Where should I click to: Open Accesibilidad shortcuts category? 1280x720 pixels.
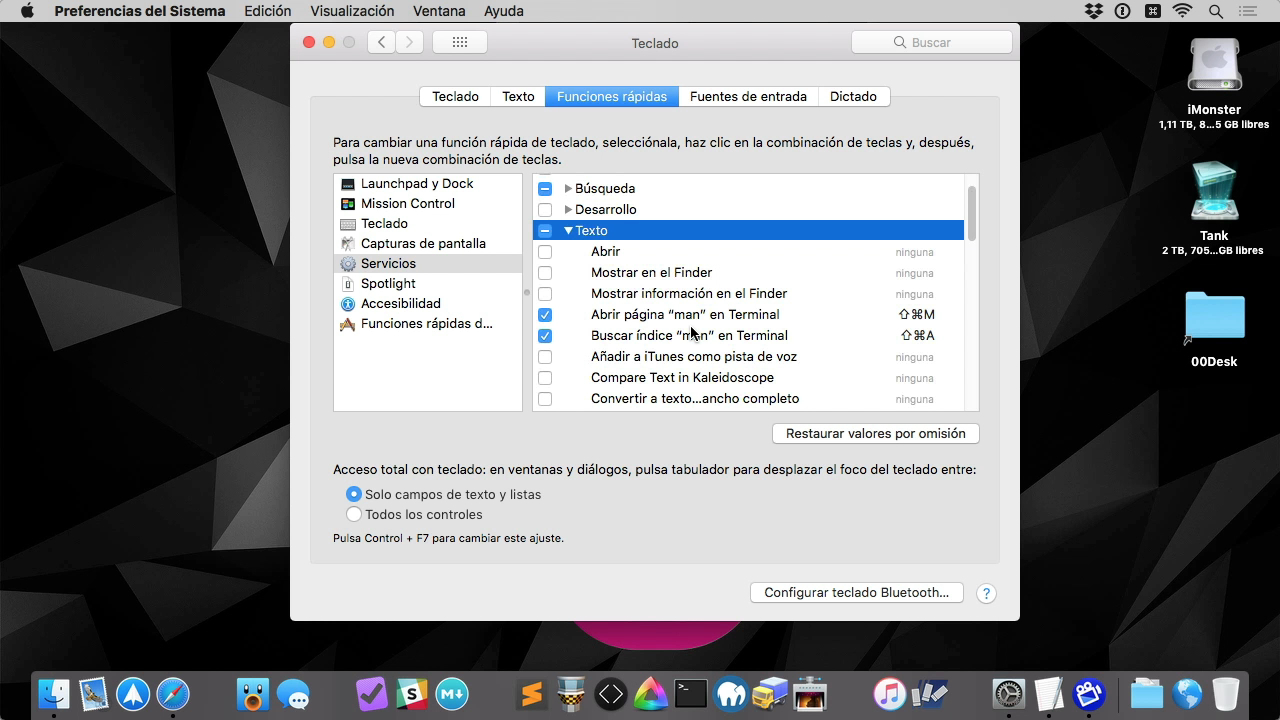(x=427, y=303)
